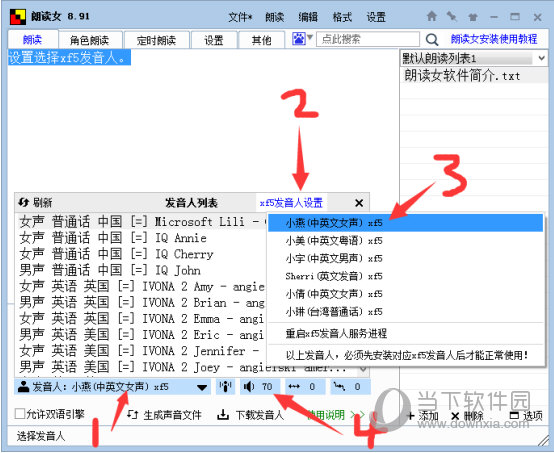
Task: Select IQ Annie voice row
Action: (141, 238)
